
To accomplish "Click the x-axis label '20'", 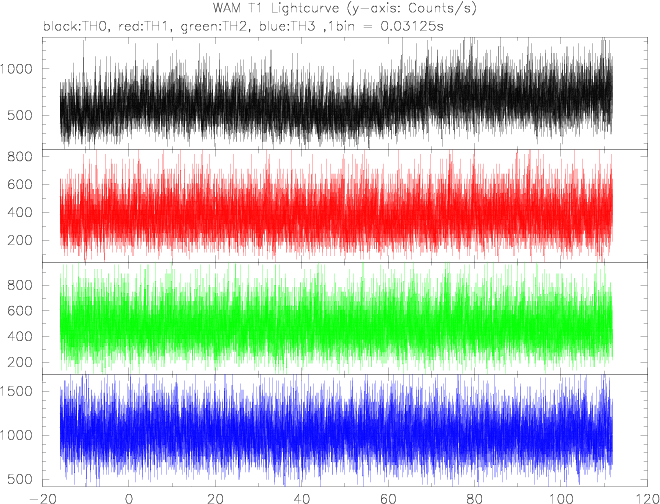I will [x=215, y=497].
